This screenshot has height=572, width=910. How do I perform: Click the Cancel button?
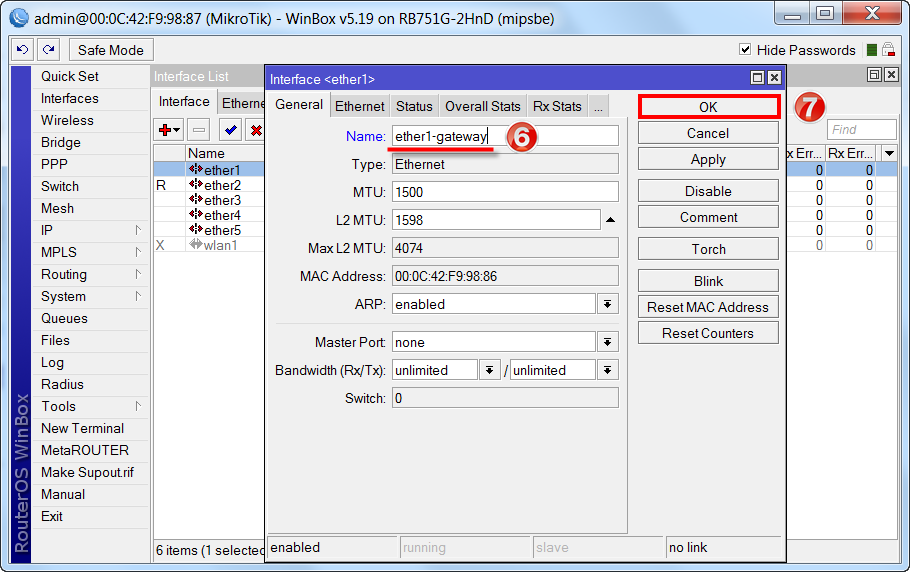pos(708,133)
